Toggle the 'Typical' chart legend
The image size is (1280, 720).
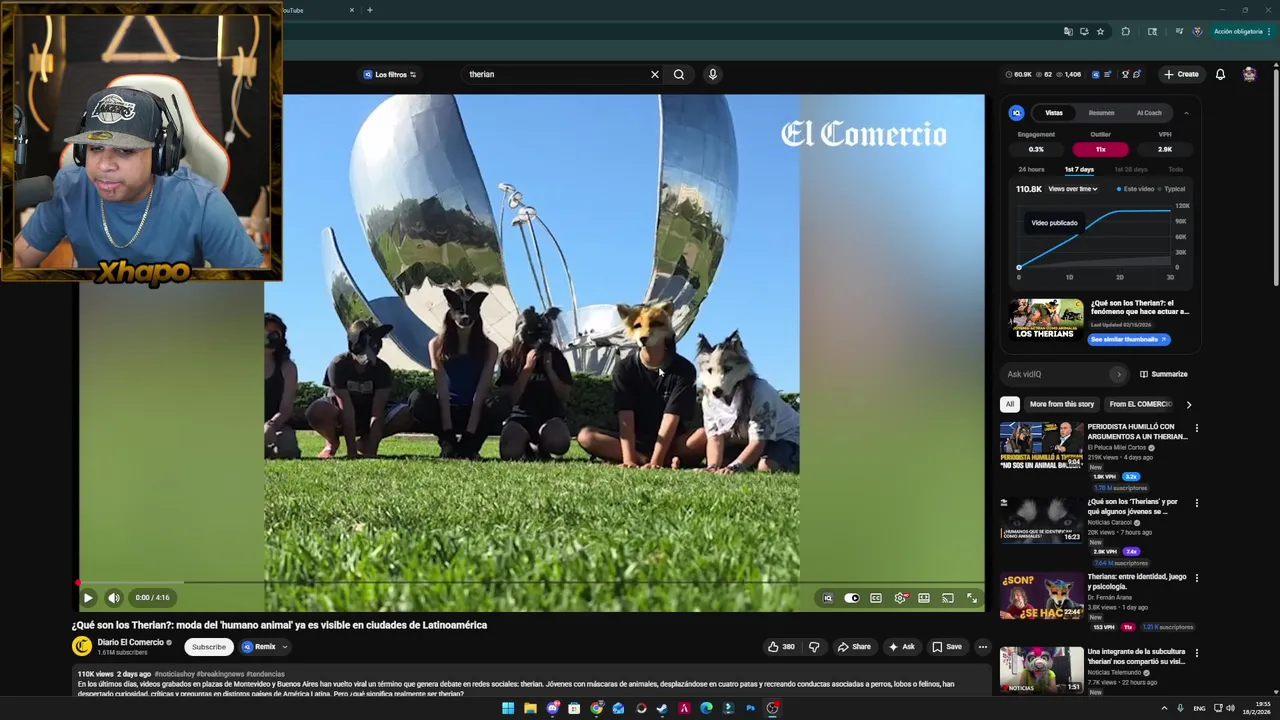click(1171, 189)
